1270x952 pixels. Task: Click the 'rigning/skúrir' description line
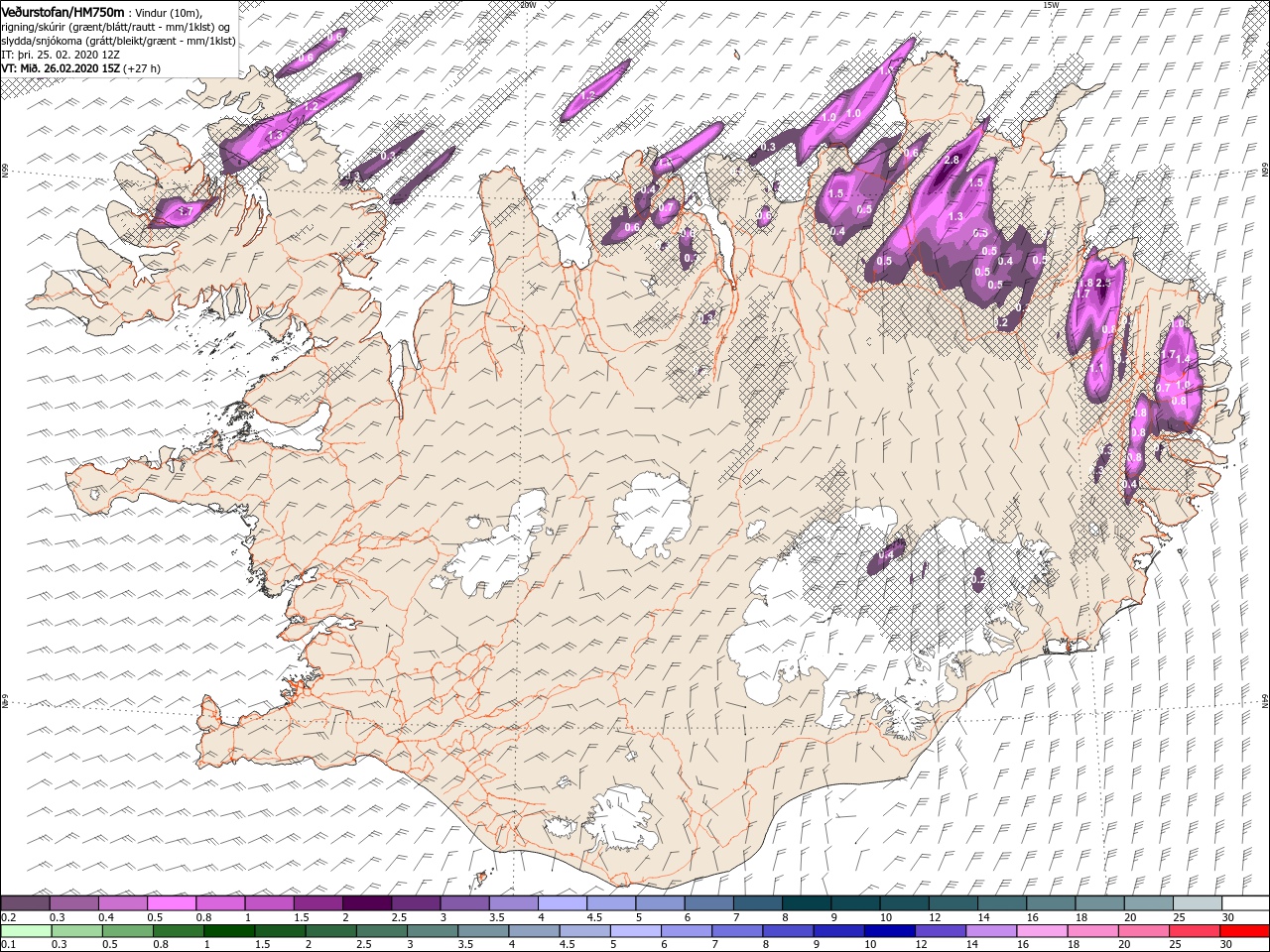click(115, 26)
